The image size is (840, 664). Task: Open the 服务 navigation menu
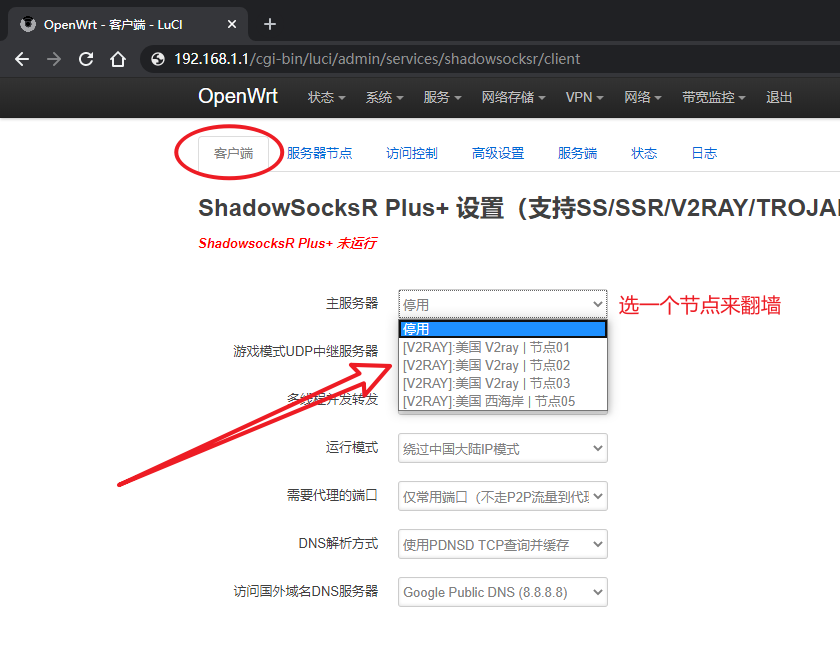[442, 98]
